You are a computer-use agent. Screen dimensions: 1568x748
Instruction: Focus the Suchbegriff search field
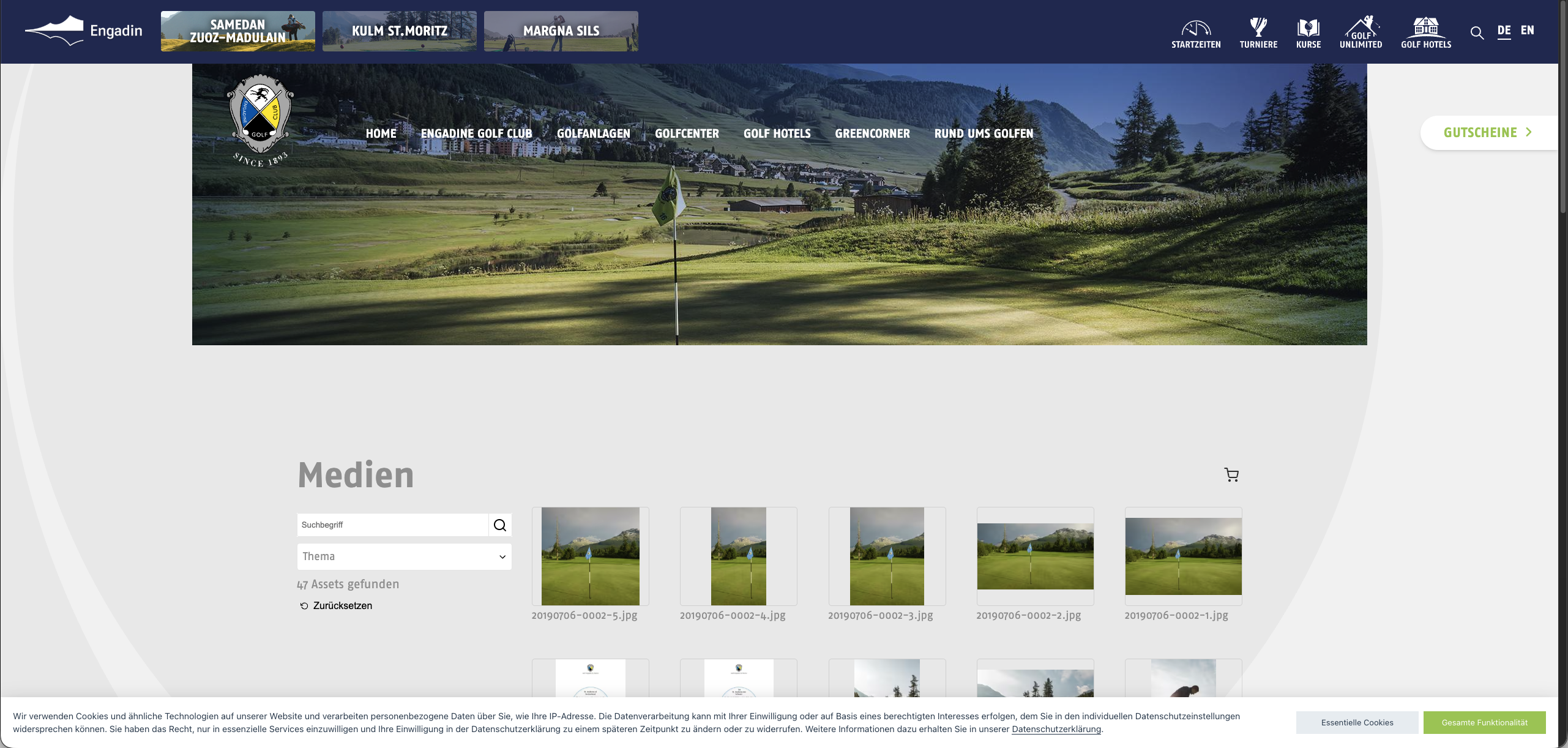[x=393, y=525]
